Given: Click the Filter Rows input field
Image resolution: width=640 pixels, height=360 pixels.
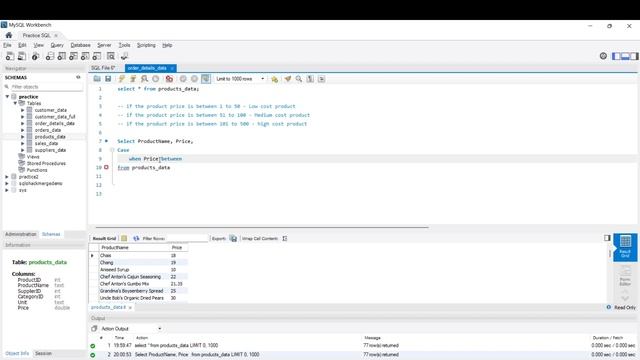Looking at the screenshot, I should pos(187,238).
